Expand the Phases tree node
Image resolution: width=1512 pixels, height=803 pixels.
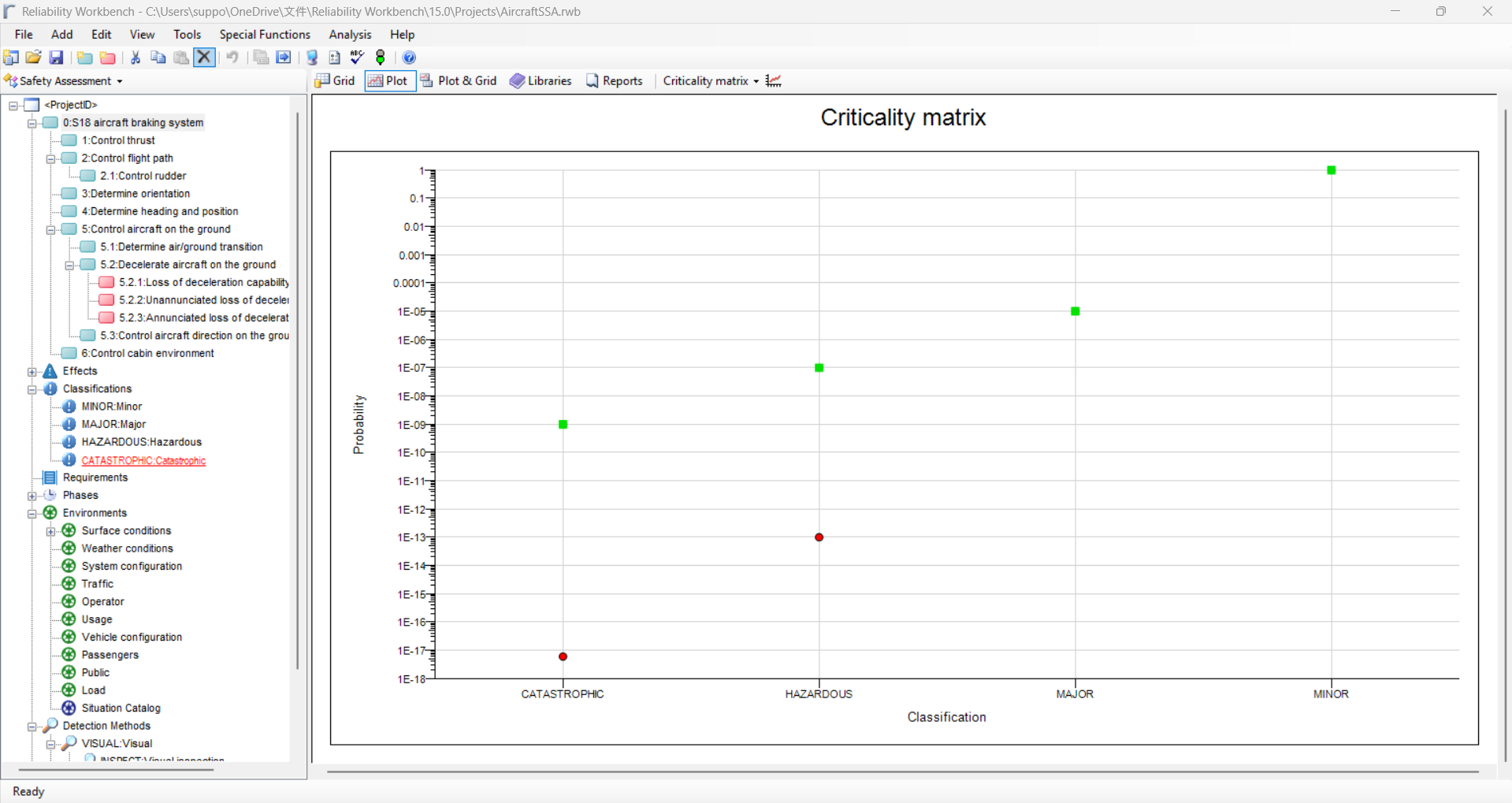click(x=32, y=496)
